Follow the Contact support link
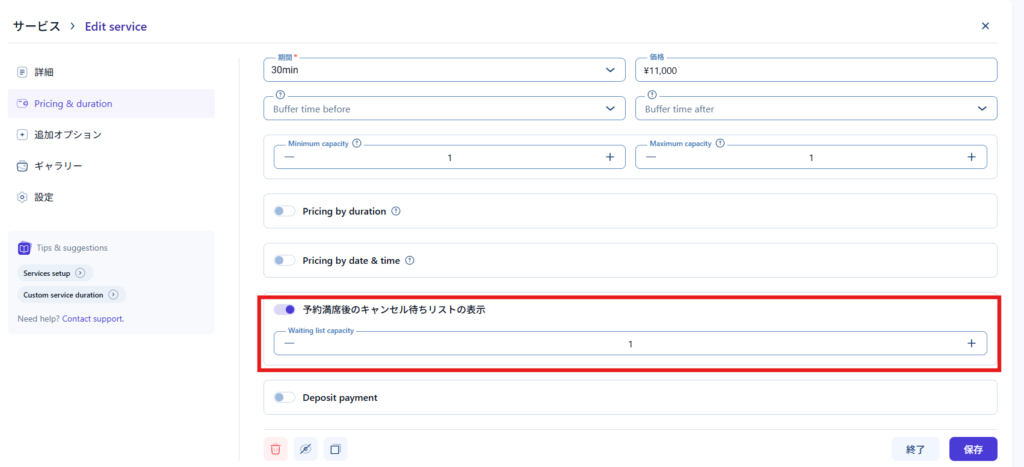1024x467 pixels. [x=93, y=319]
